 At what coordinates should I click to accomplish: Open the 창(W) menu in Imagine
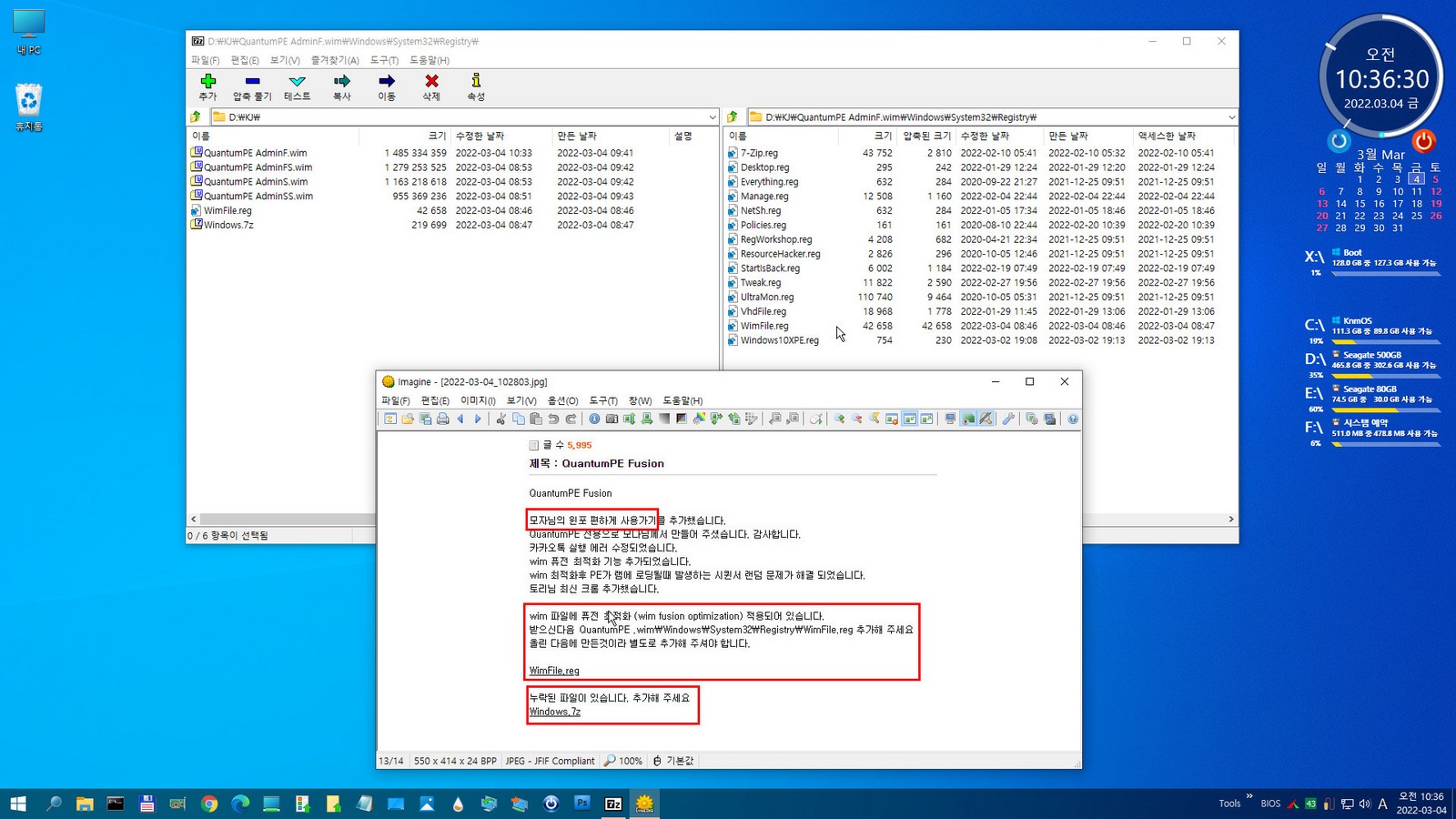[x=640, y=400]
